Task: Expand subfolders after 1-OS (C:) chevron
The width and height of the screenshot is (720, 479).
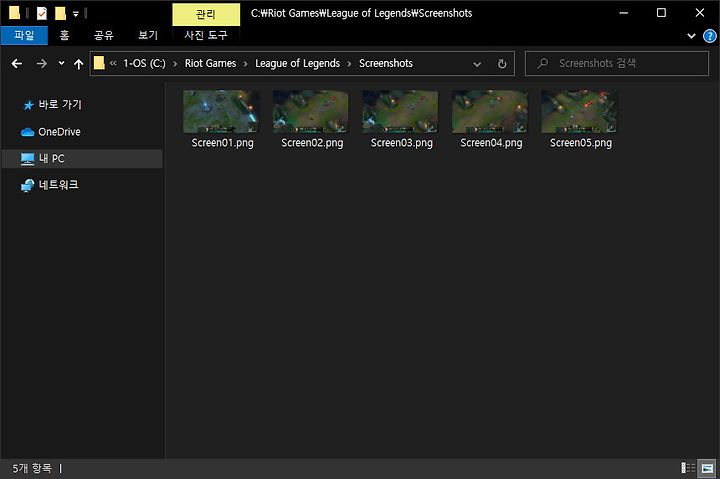Action: pyautogui.click(x=175, y=64)
